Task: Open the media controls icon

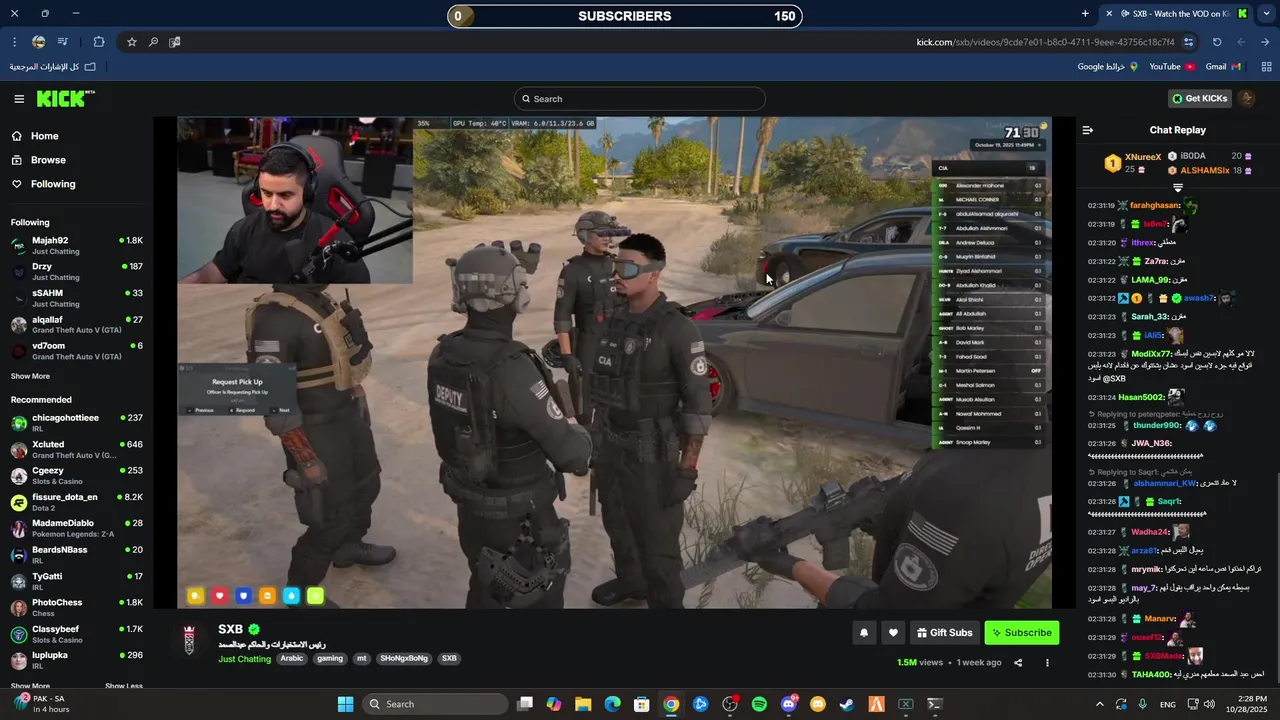Action: click(x=63, y=42)
